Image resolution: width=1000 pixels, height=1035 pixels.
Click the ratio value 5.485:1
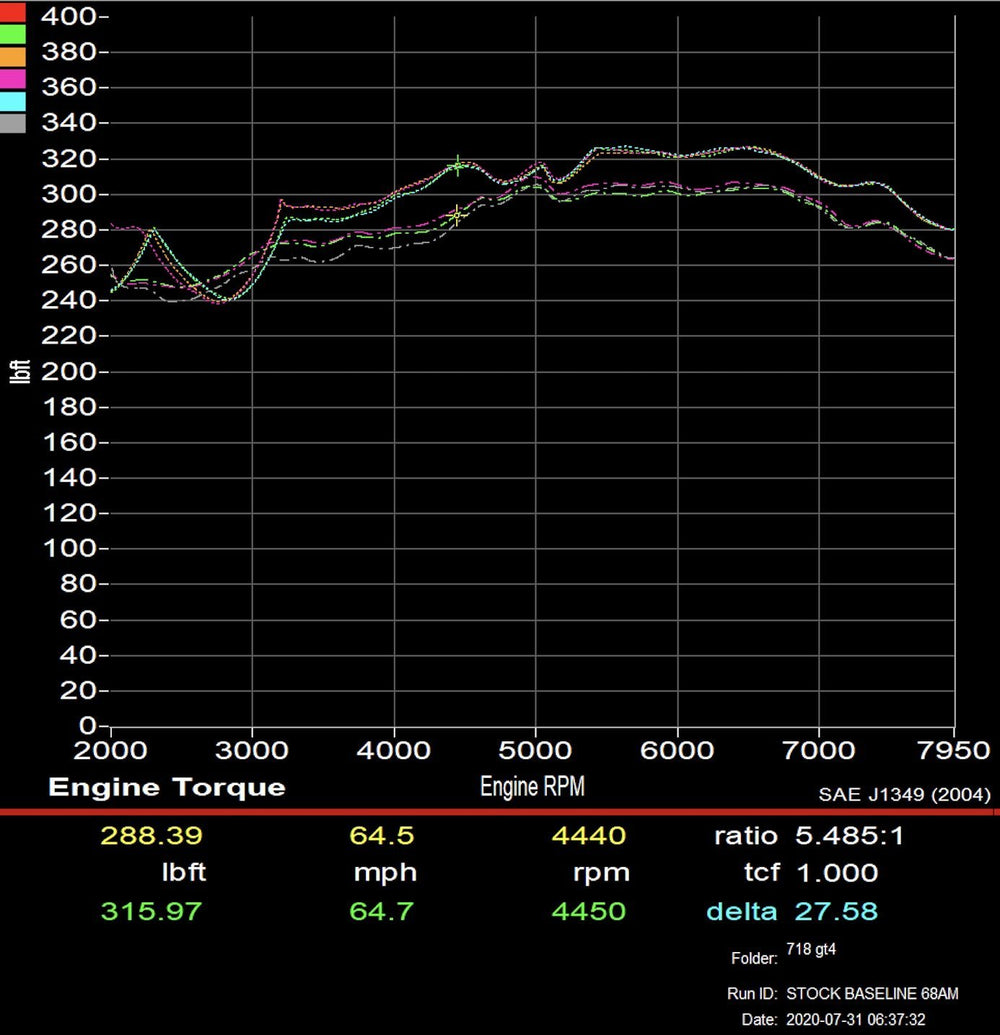coord(849,835)
